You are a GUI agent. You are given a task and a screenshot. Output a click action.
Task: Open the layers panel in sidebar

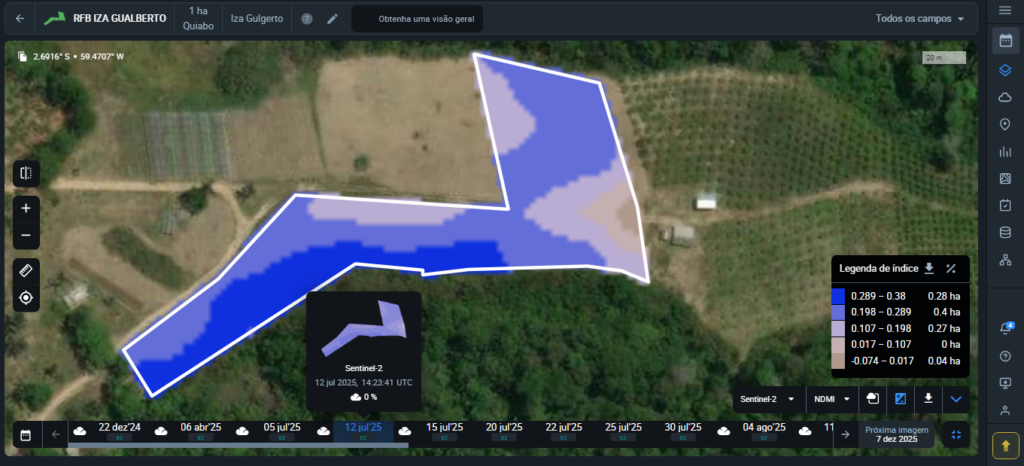pyautogui.click(x=1005, y=70)
